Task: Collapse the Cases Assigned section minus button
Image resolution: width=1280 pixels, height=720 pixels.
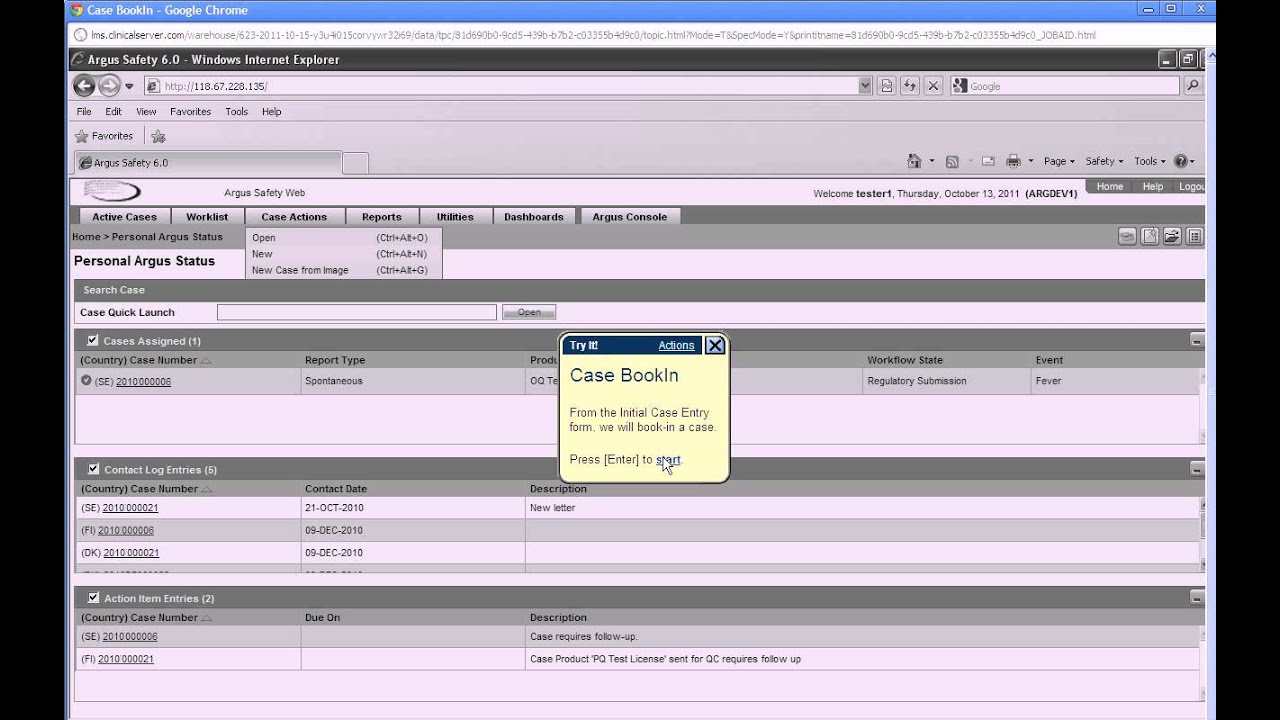Action: click(x=1197, y=341)
